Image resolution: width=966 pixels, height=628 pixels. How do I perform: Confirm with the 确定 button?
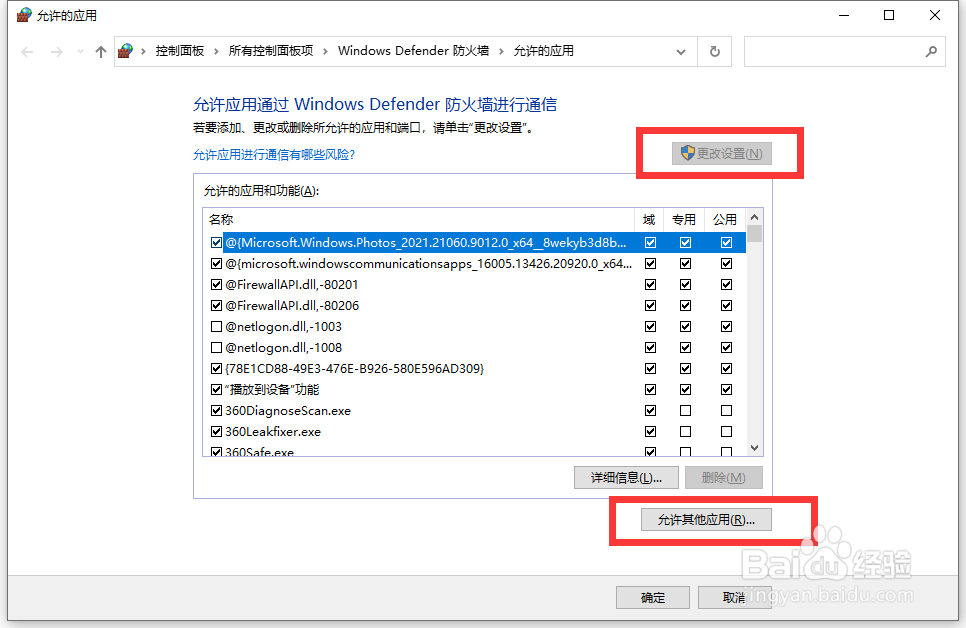tap(653, 598)
